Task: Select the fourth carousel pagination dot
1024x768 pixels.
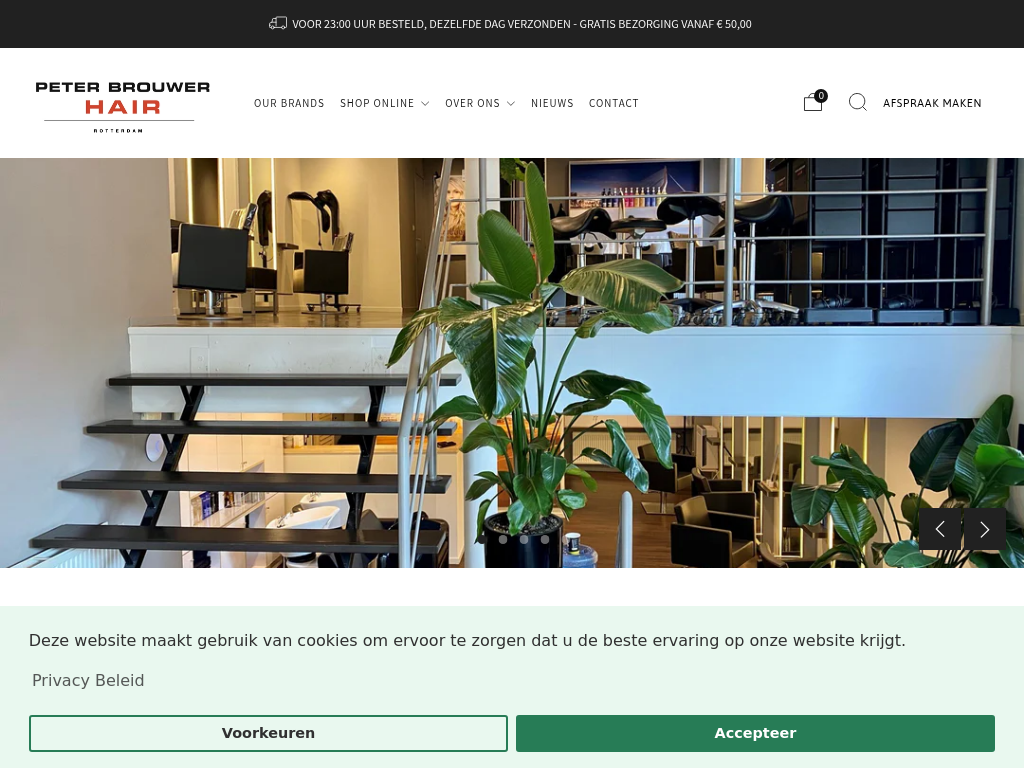Action: (x=545, y=539)
